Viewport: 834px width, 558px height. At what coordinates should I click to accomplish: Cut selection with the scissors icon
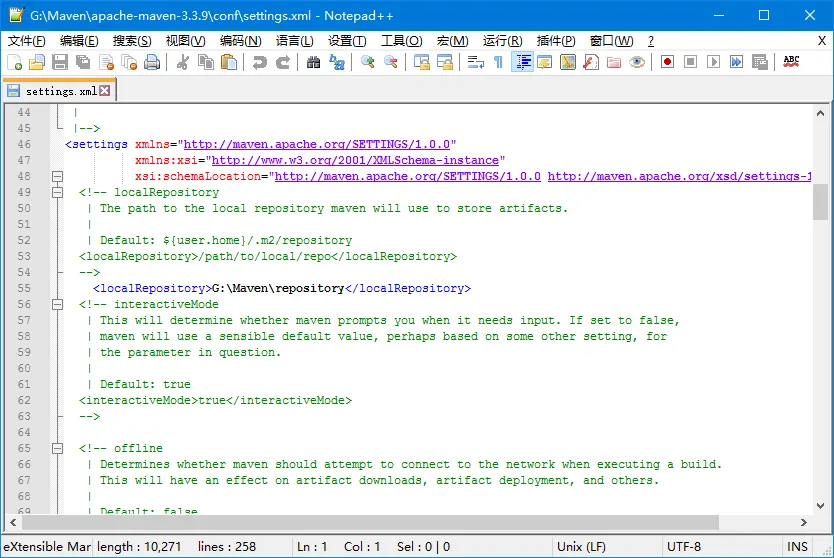[182, 62]
